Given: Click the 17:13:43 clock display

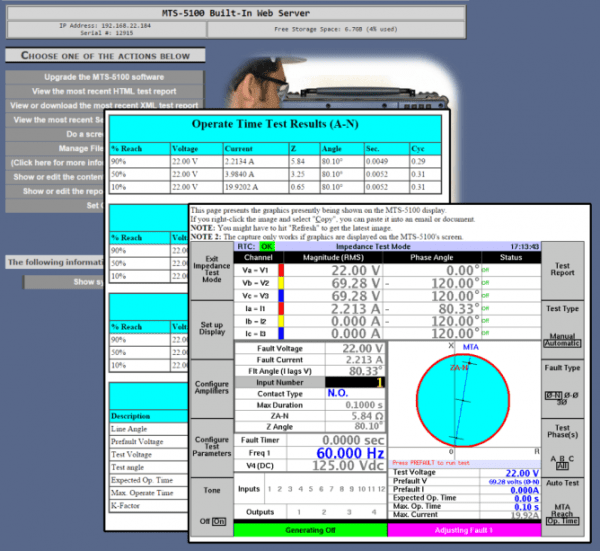Looking at the screenshot, I should pos(525,247).
